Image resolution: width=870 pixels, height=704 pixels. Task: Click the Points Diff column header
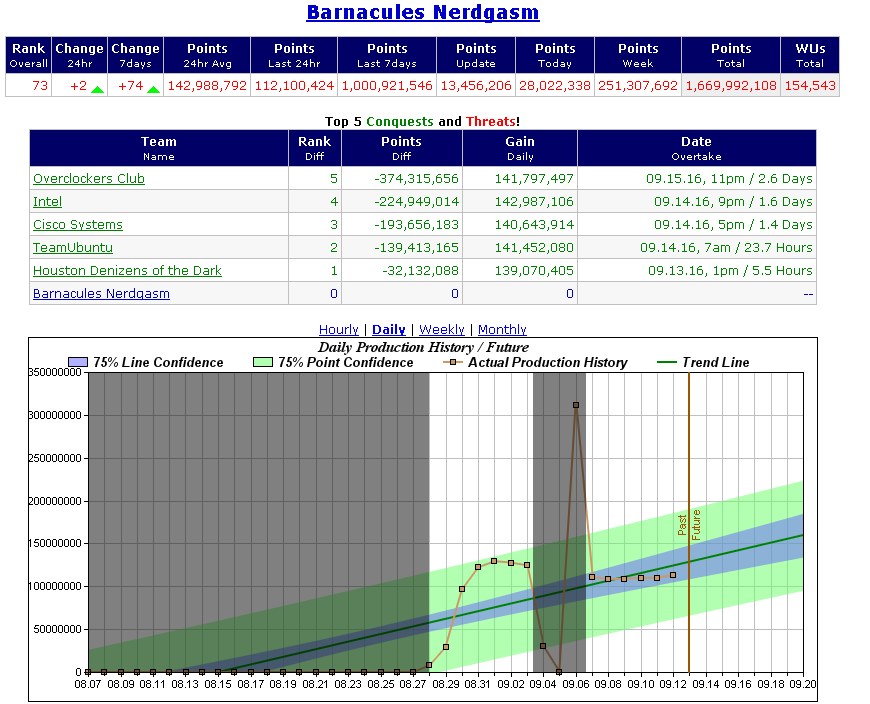[x=402, y=148]
